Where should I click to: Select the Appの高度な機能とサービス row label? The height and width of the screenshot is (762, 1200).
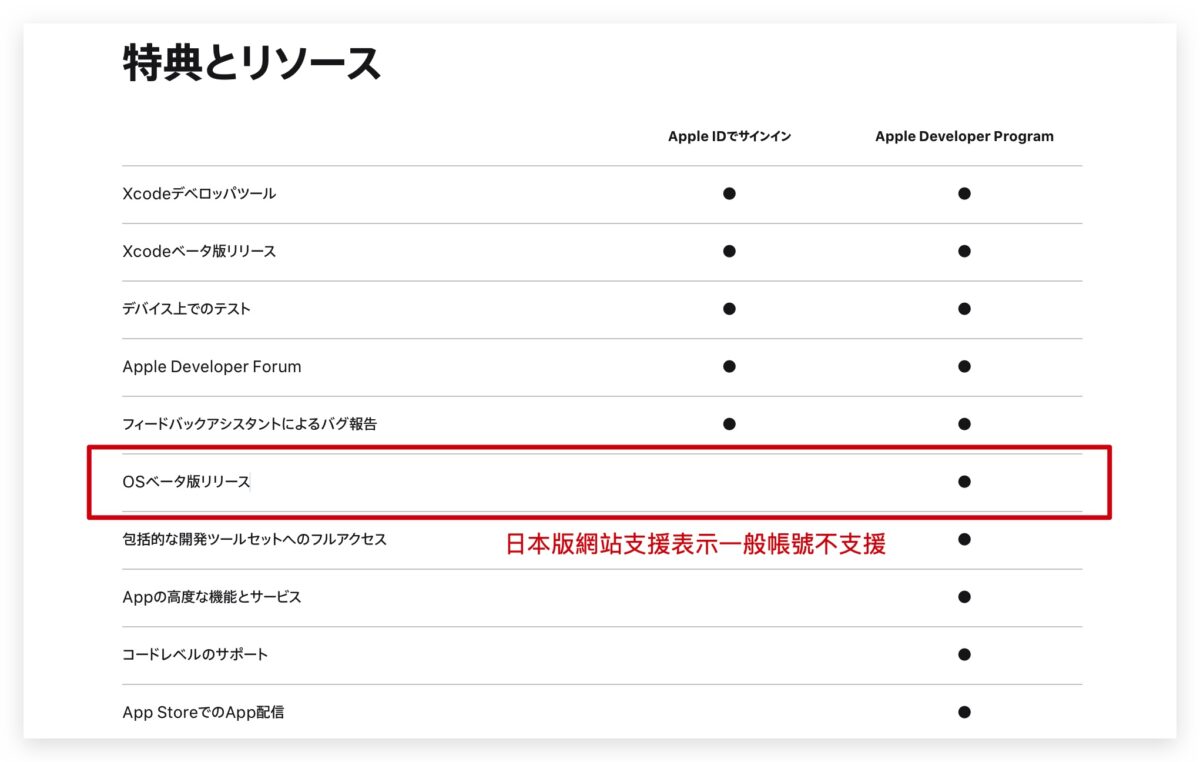coord(212,597)
